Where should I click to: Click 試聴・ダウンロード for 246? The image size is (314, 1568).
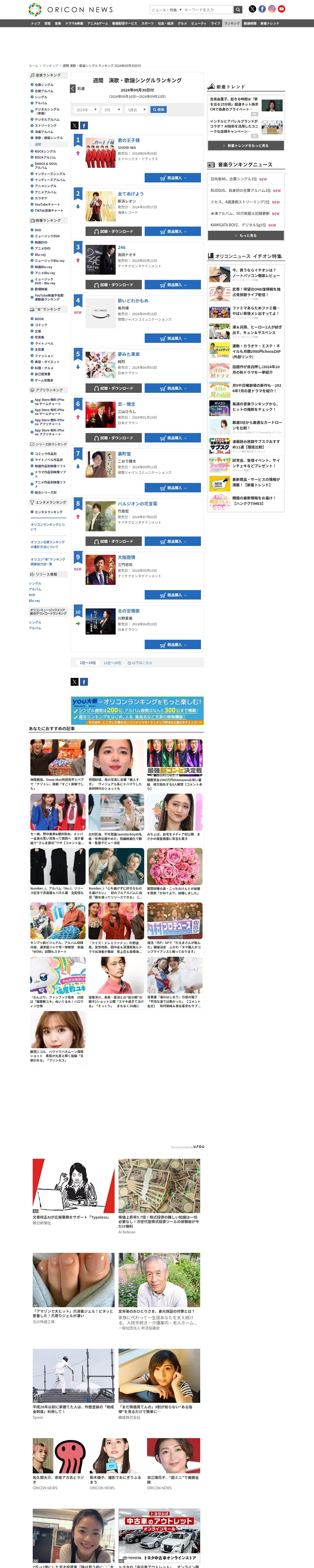pos(113,285)
